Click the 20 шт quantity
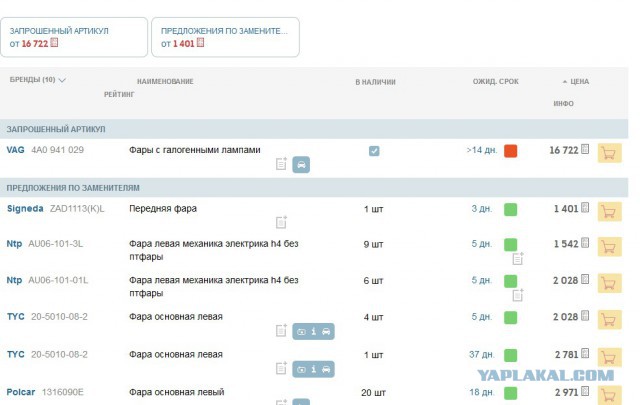640x405 pixels. 373,393
